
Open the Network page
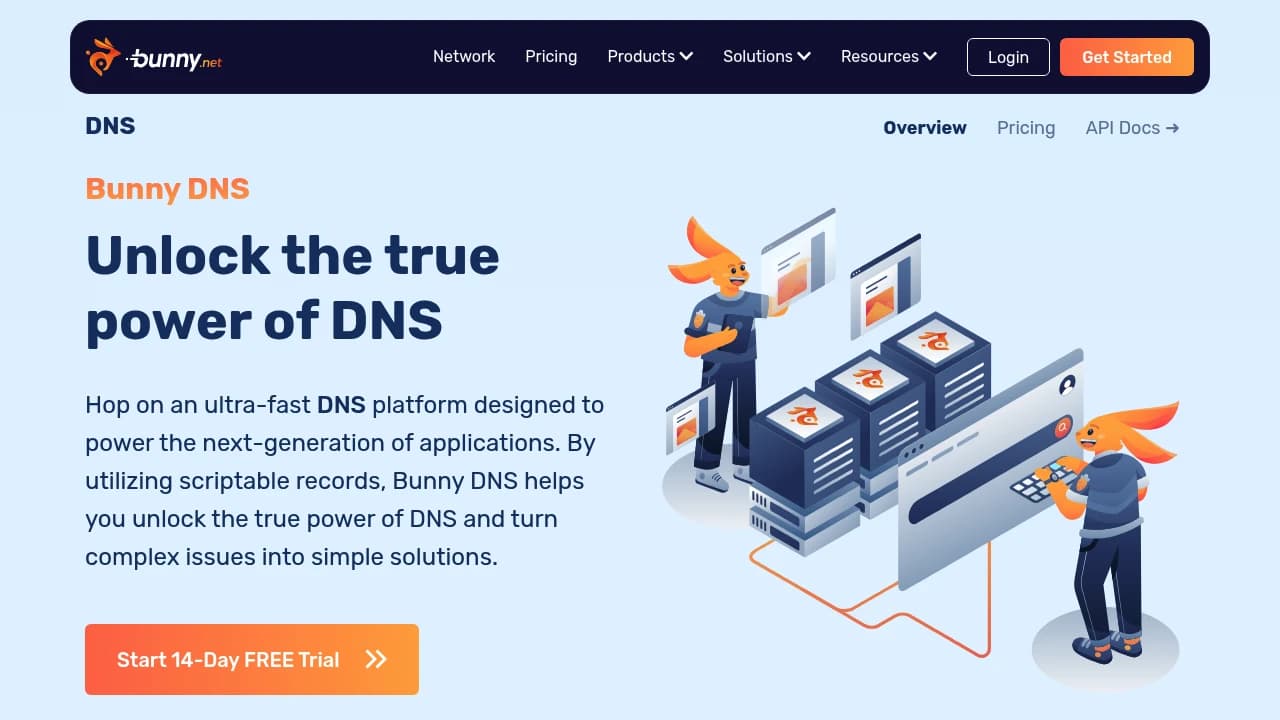(464, 56)
